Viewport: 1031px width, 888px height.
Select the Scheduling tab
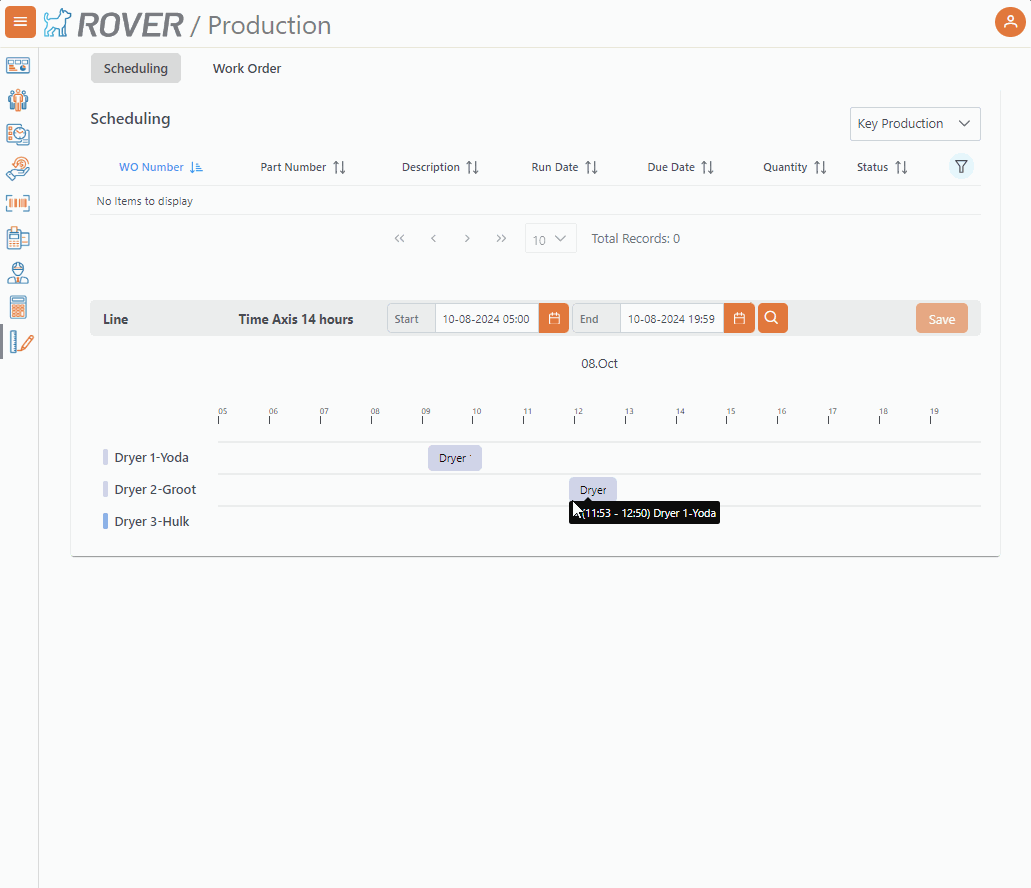[136, 69]
